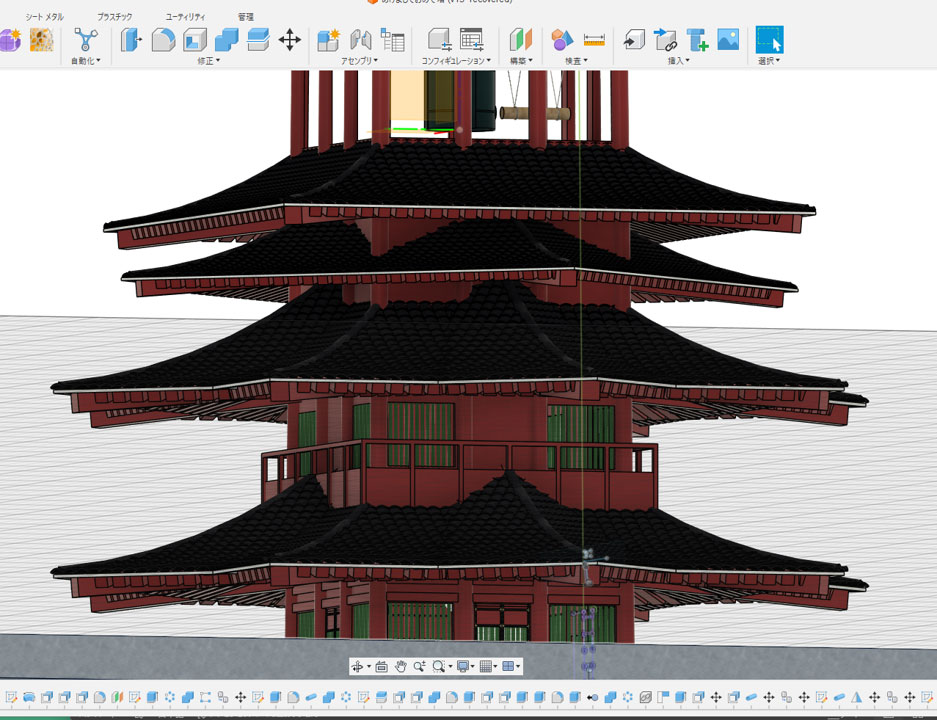Click the construction plane icon
The width and height of the screenshot is (937, 720).
click(518, 40)
